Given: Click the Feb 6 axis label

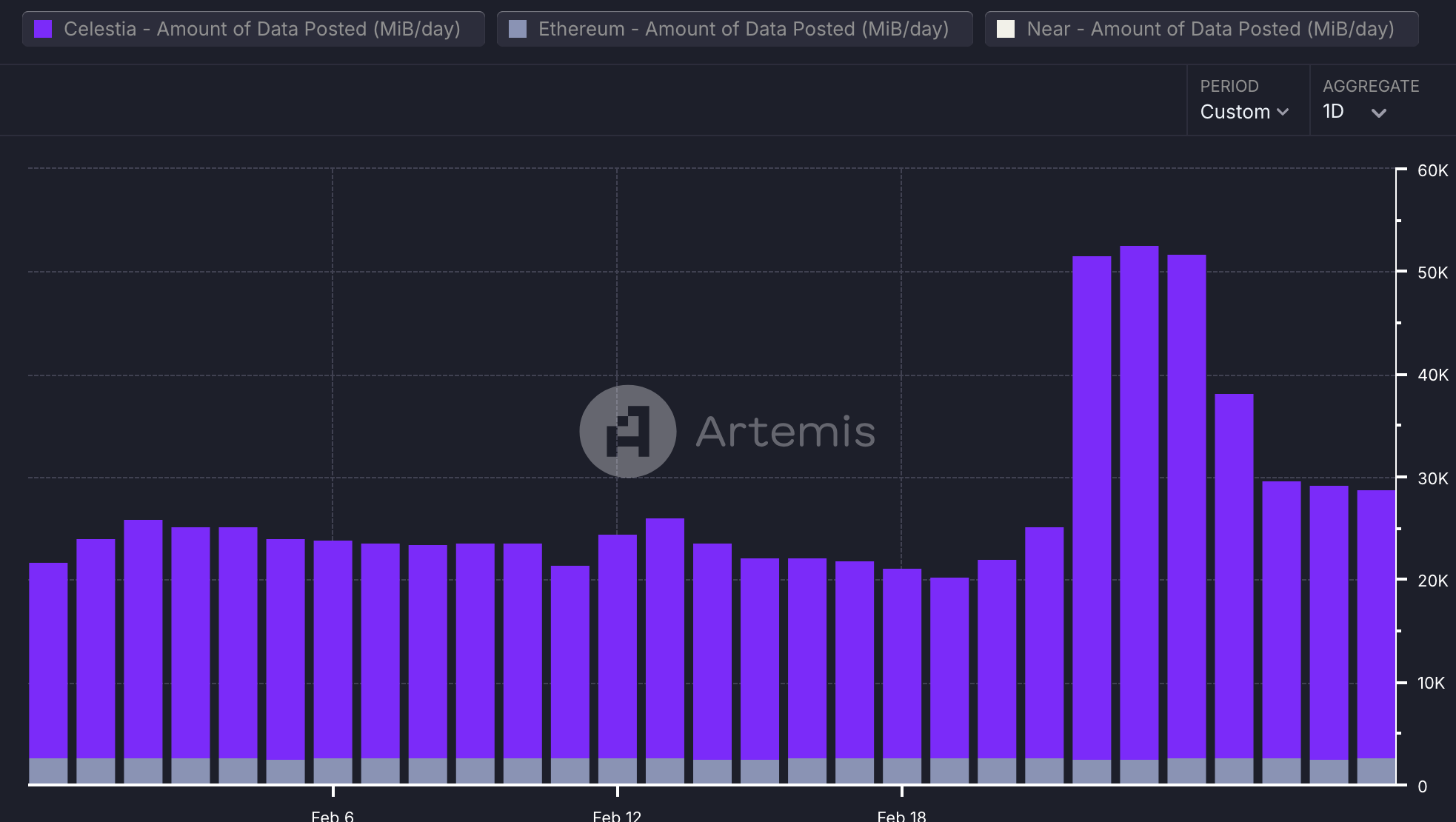Looking at the screenshot, I should [x=333, y=816].
